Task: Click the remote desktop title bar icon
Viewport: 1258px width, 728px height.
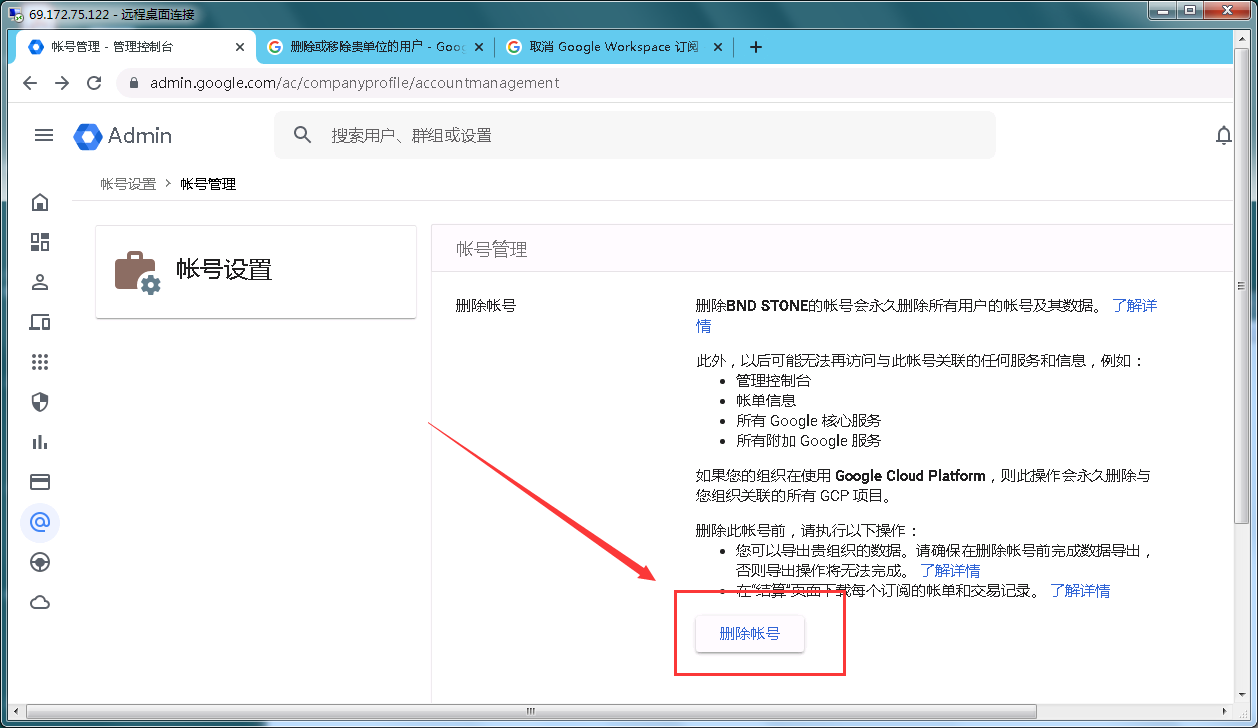Action: (x=16, y=14)
